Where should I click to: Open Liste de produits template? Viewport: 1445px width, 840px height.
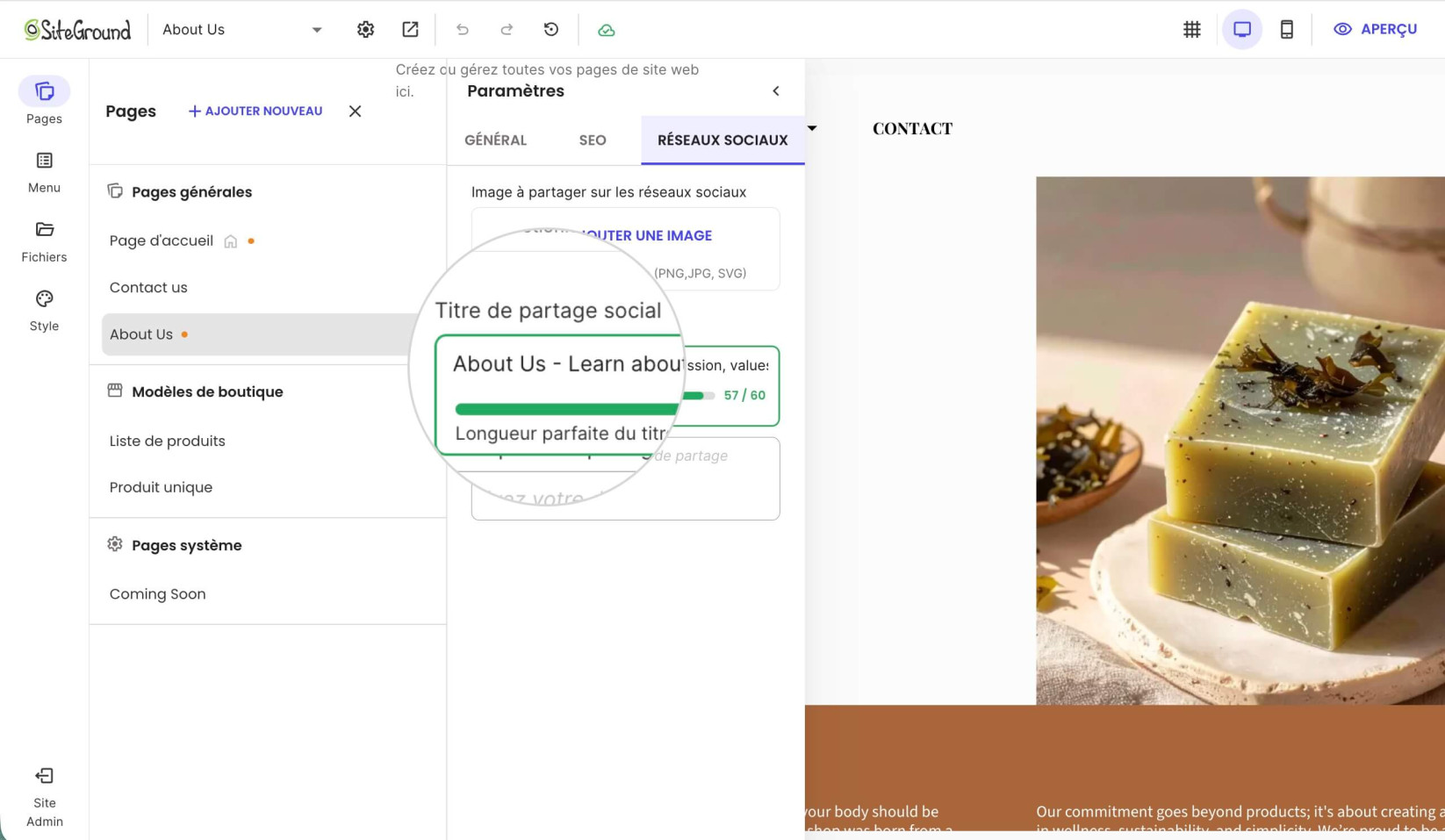(x=167, y=442)
